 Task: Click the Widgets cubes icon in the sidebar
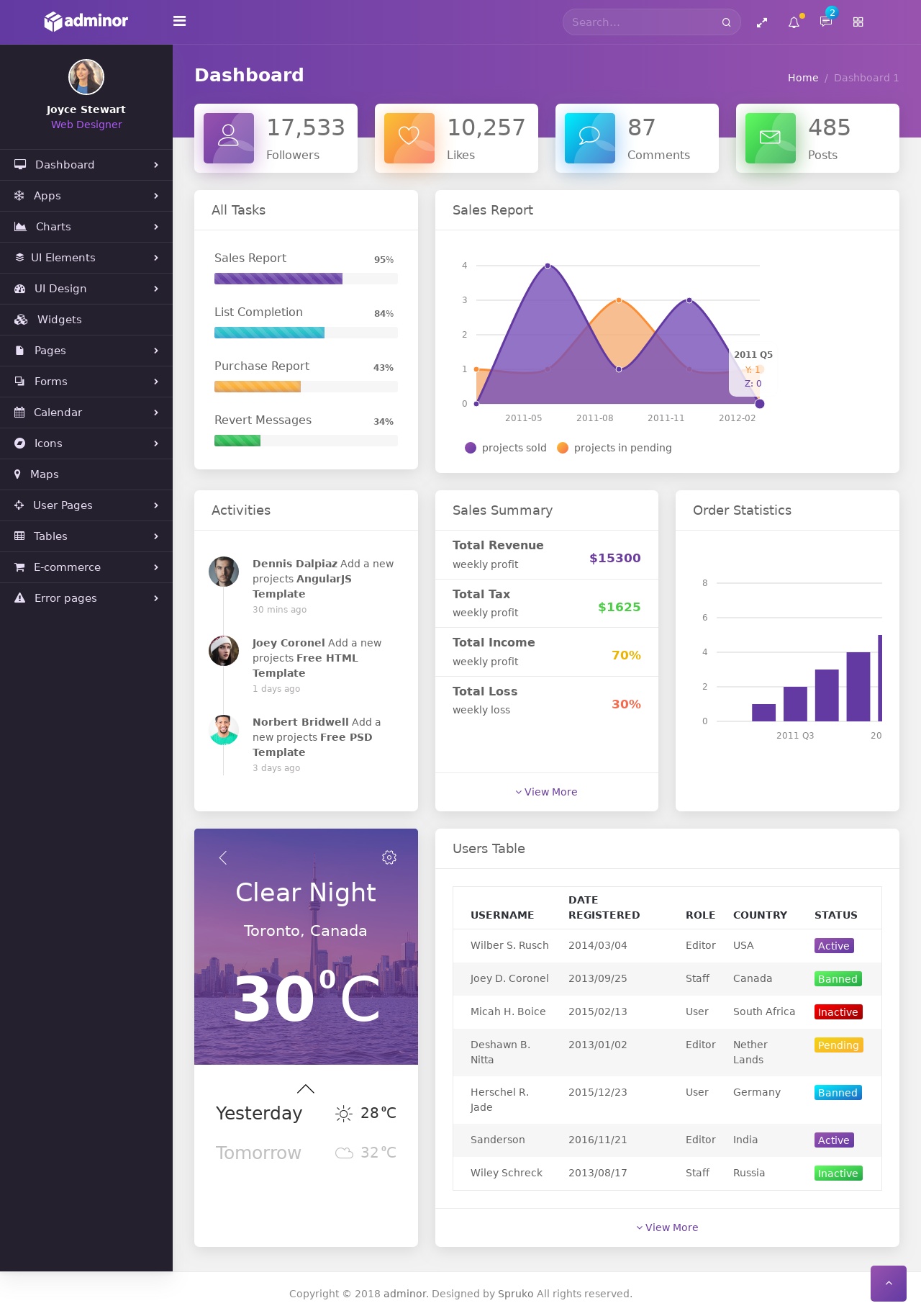click(21, 320)
